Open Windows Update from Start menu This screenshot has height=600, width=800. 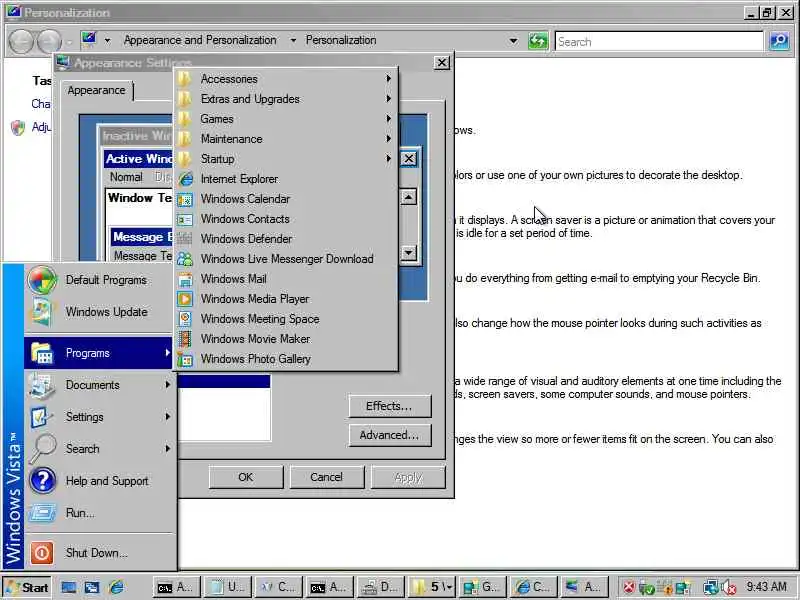point(99,311)
